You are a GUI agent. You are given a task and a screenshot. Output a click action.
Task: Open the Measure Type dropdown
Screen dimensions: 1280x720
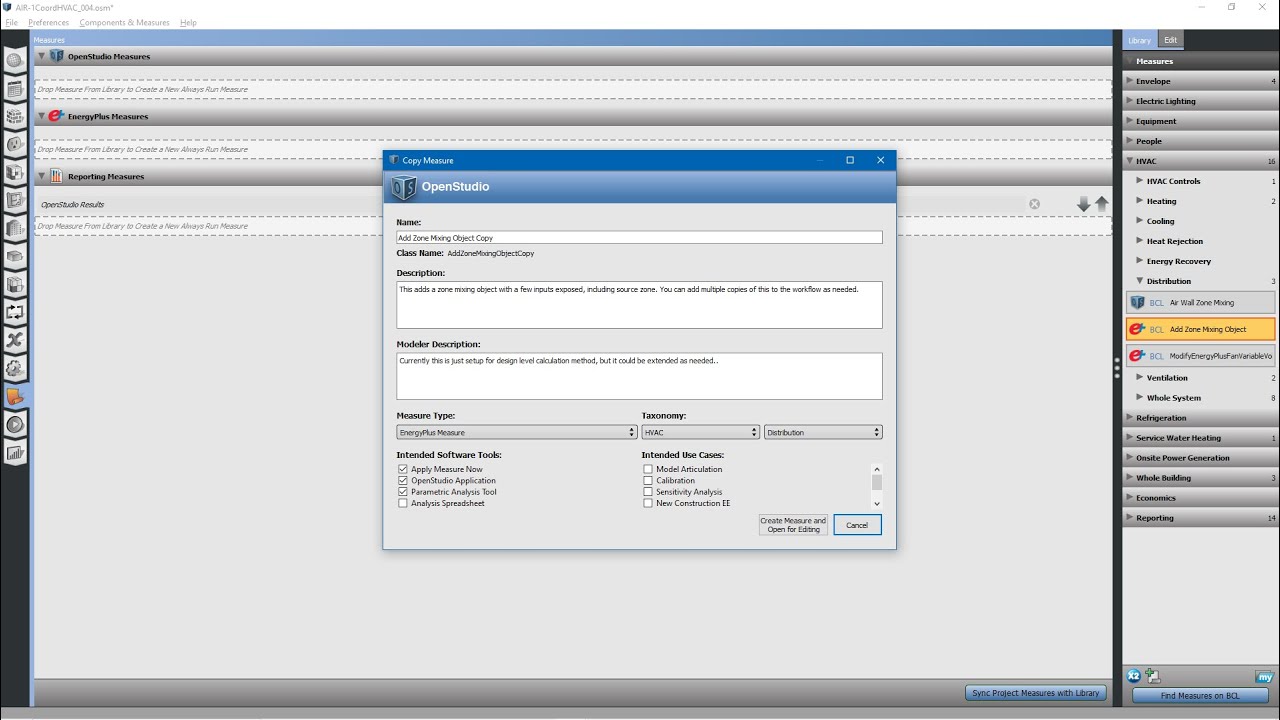pos(517,432)
